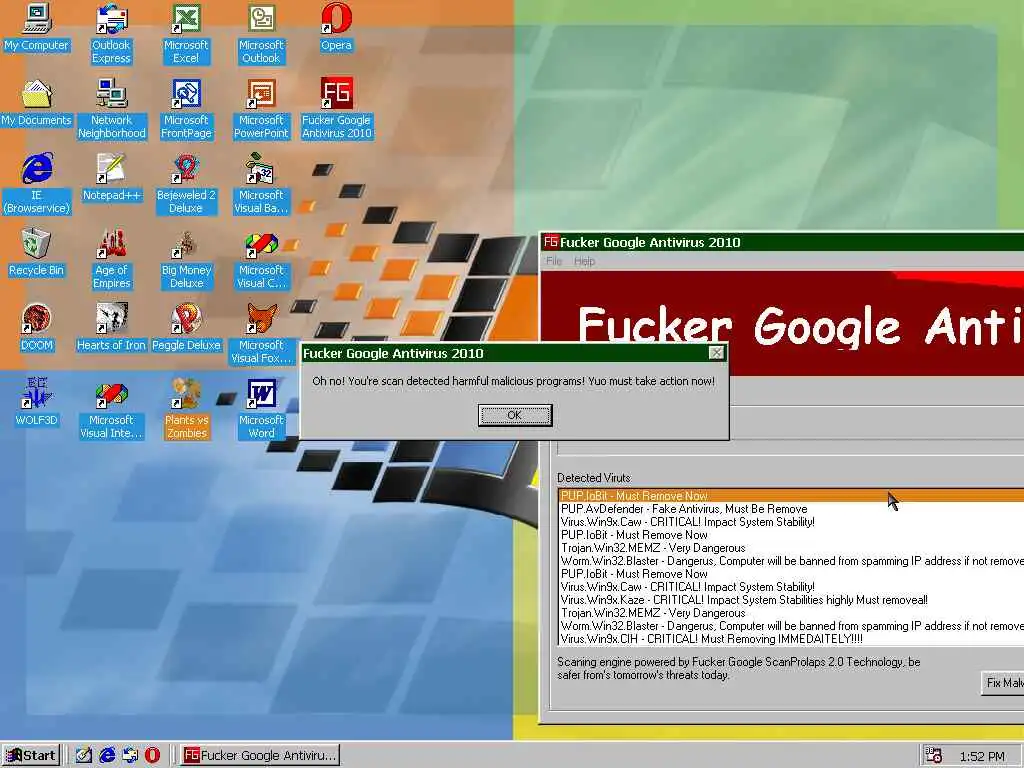Viewport: 1024px width, 768px height.
Task: Open the Microsoft Word desktop shortcut
Action: pyautogui.click(x=261, y=408)
